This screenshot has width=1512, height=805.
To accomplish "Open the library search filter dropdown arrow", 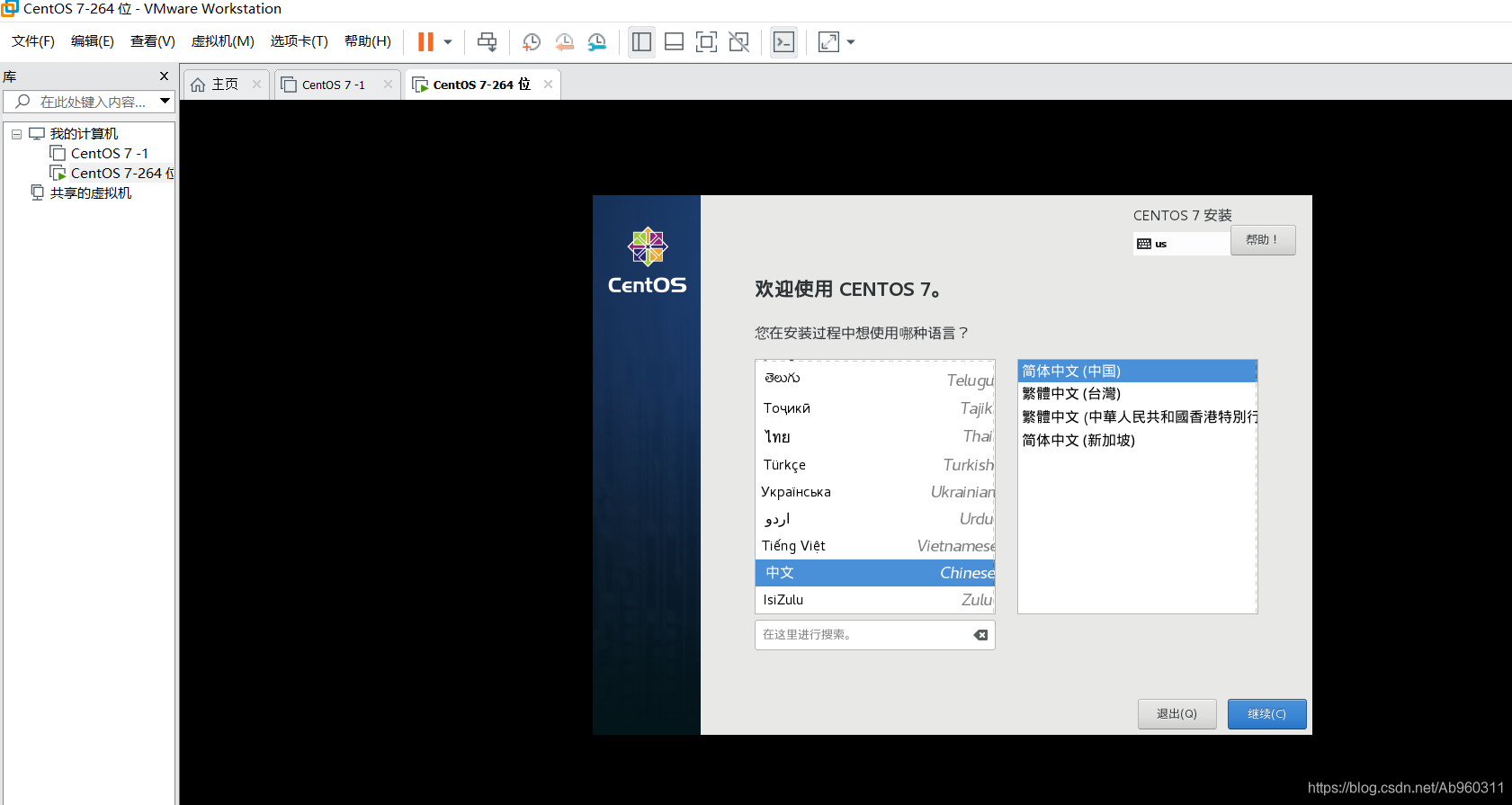I will pos(165,102).
